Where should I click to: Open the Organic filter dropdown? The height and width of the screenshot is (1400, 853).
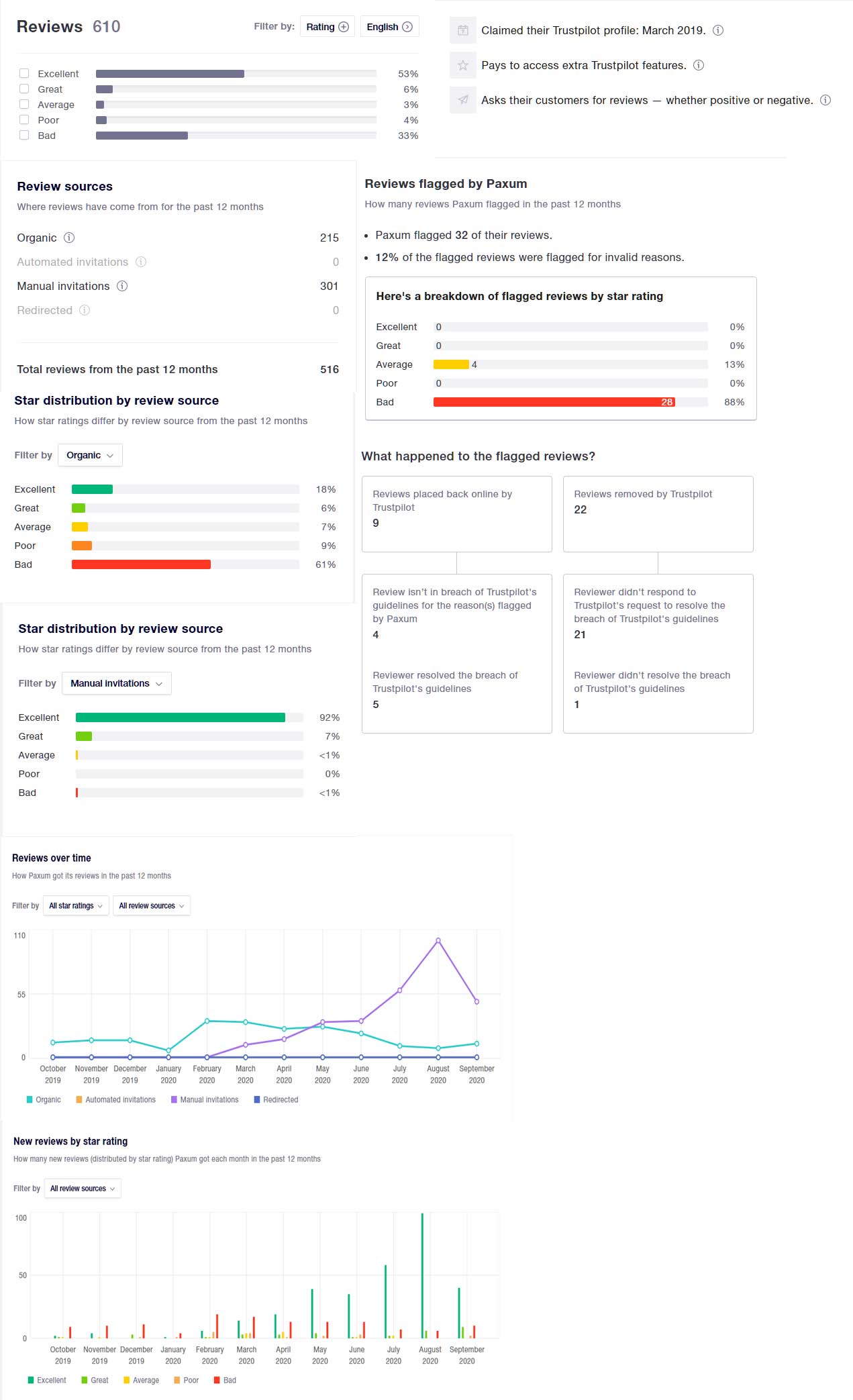(90, 455)
